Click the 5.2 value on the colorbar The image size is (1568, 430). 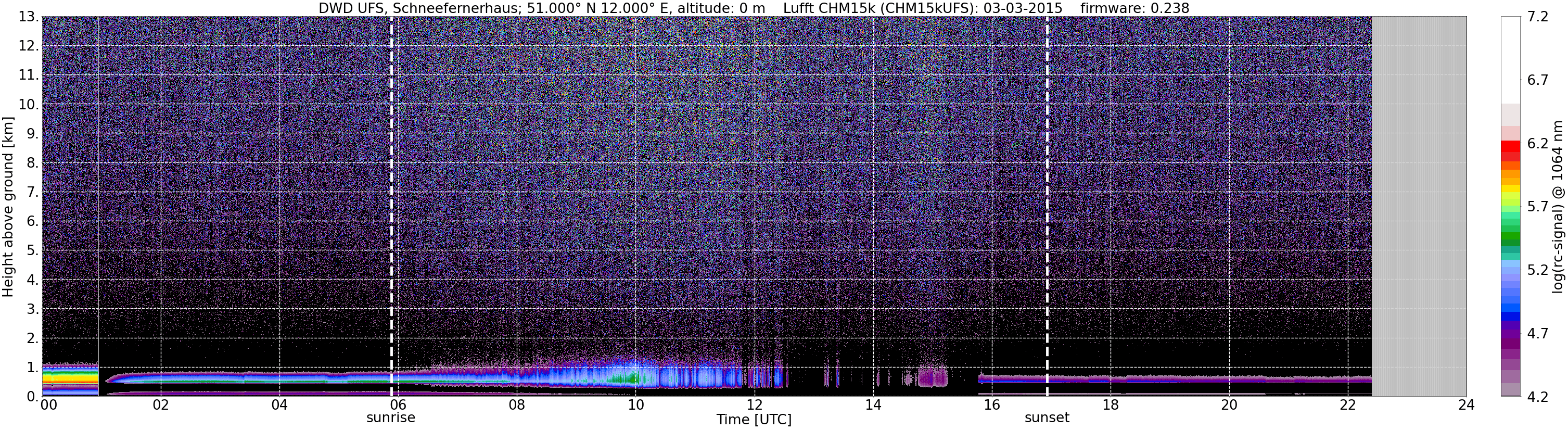point(1538,270)
